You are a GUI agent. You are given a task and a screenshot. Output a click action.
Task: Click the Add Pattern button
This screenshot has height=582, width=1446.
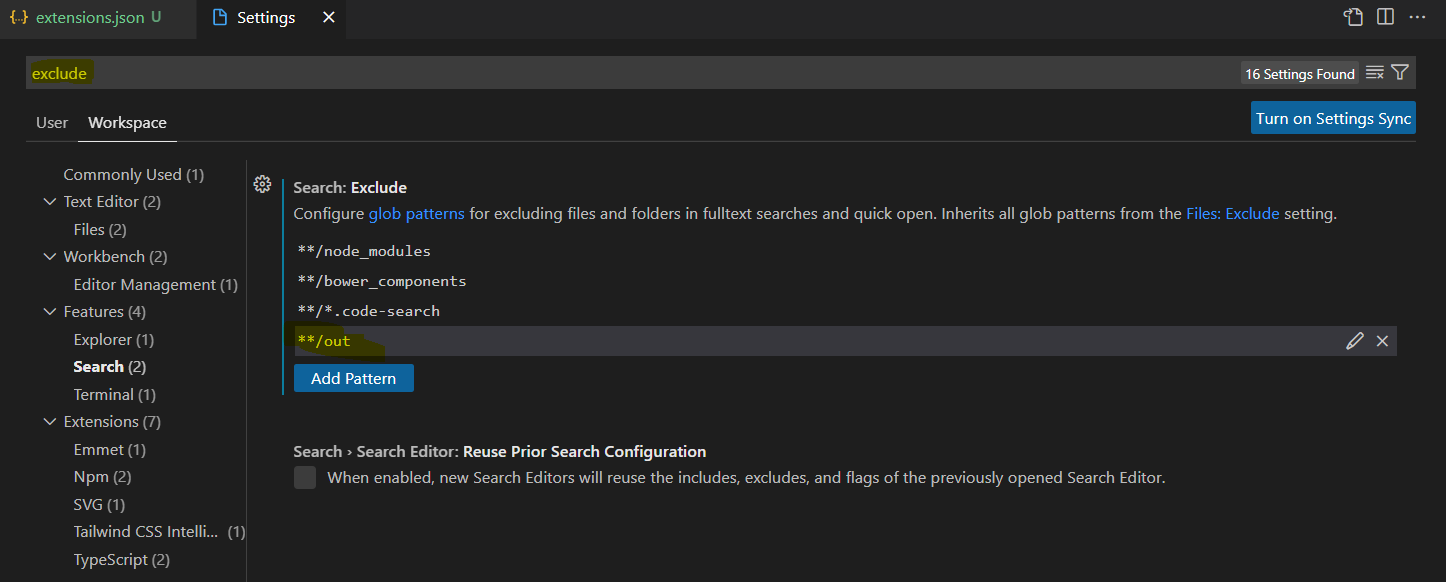click(x=353, y=378)
